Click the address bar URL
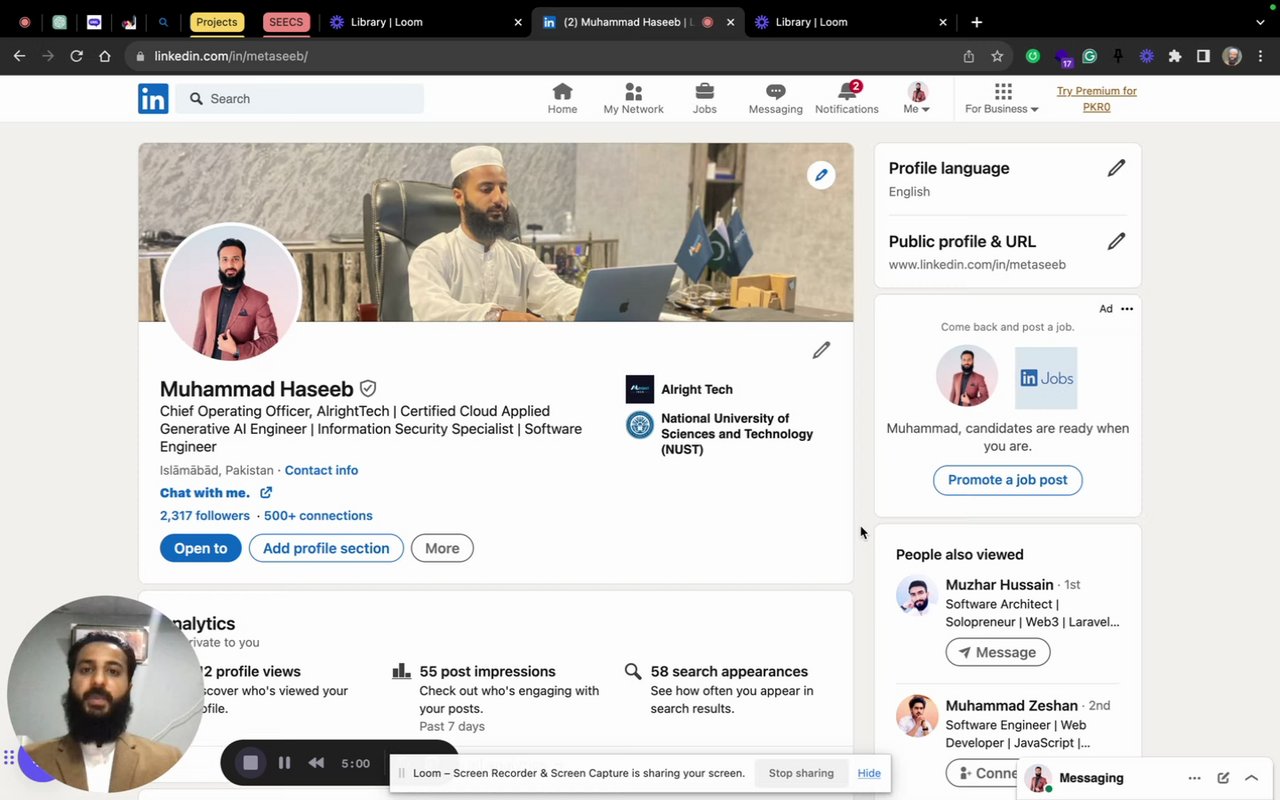Image resolution: width=1280 pixels, height=800 pixels. (231, 56)
